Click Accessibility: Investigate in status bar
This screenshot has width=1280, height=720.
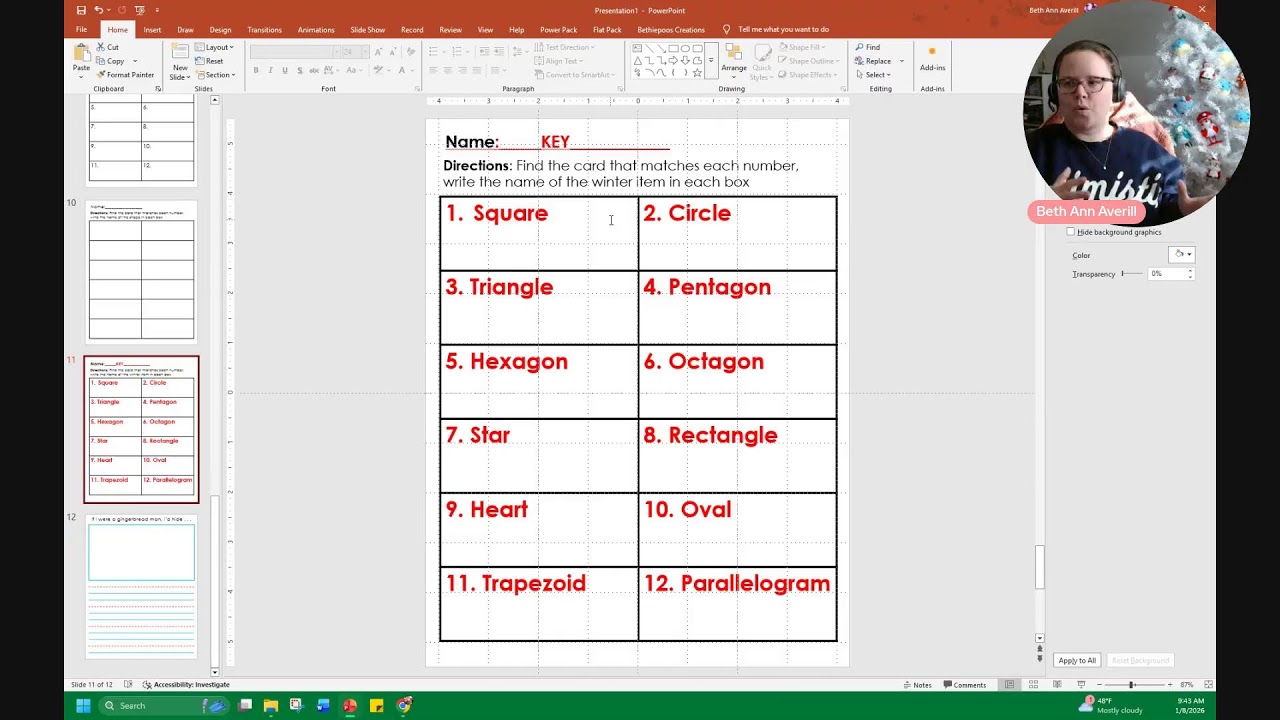186,685
